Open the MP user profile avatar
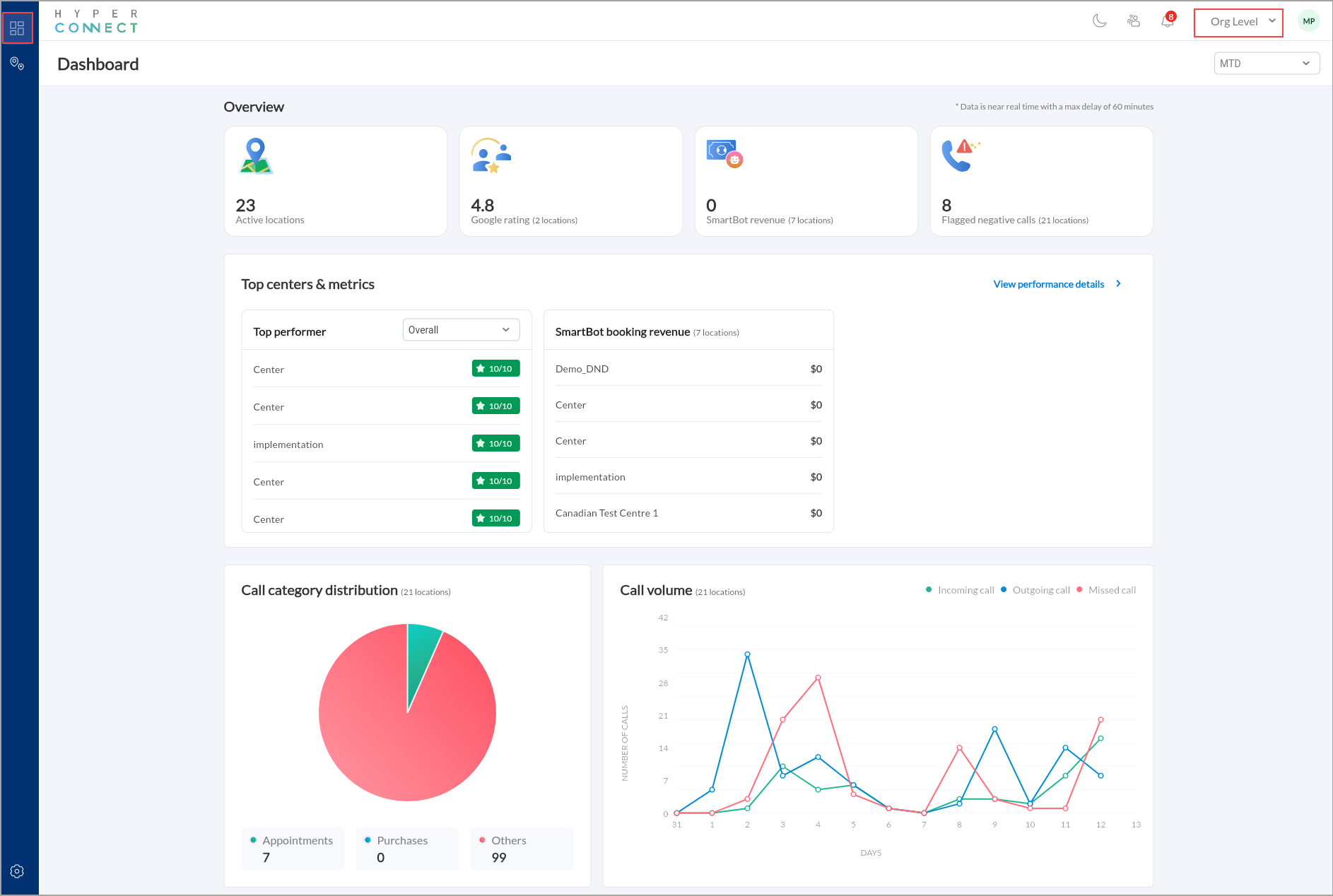1333x896 pixels. (x=1308, y=21)
